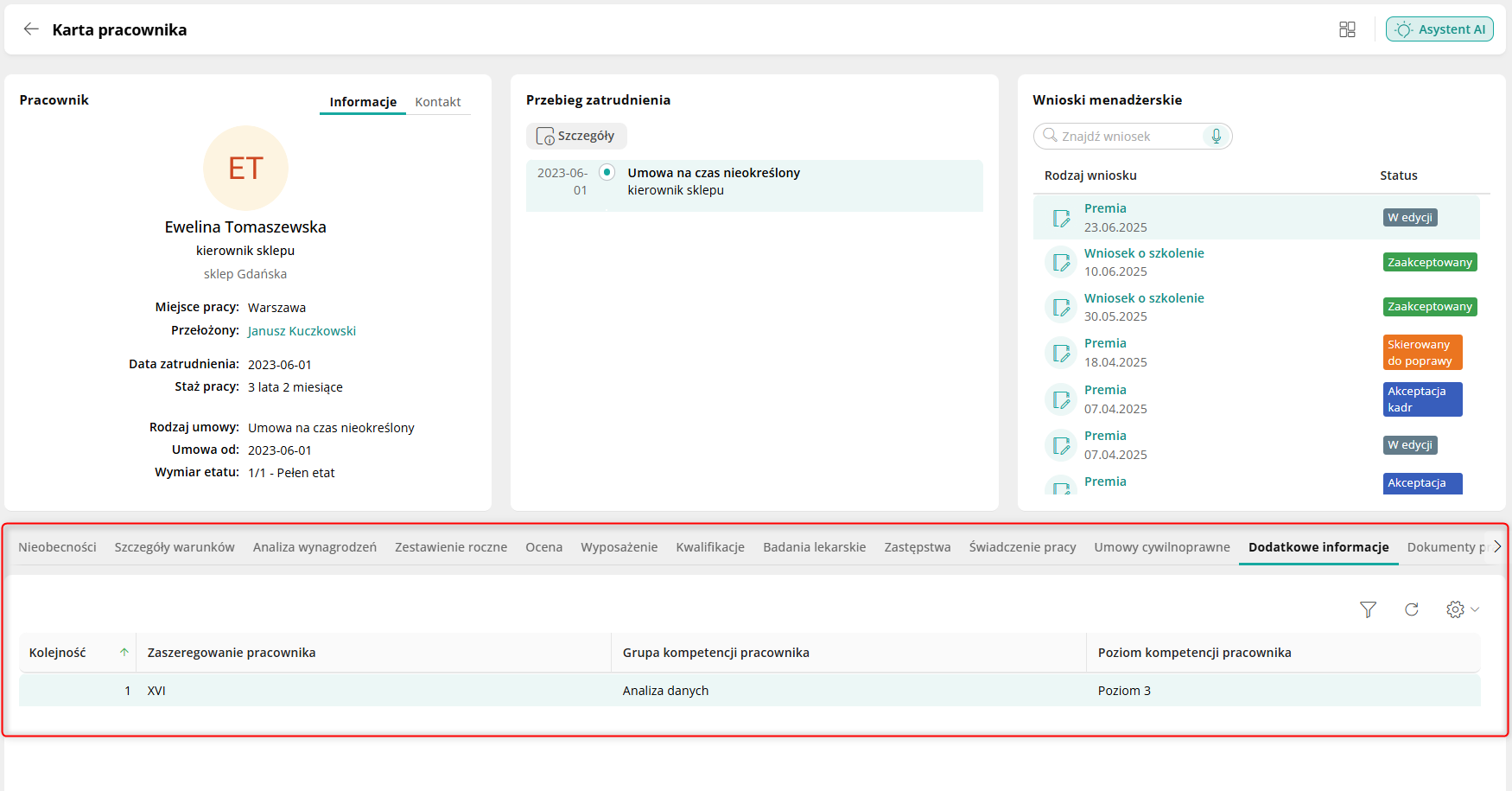Click the Umowa na czas nieokreślony history entry
Viewport: 1512px width, 791px height.
click(x=754, y=186)
